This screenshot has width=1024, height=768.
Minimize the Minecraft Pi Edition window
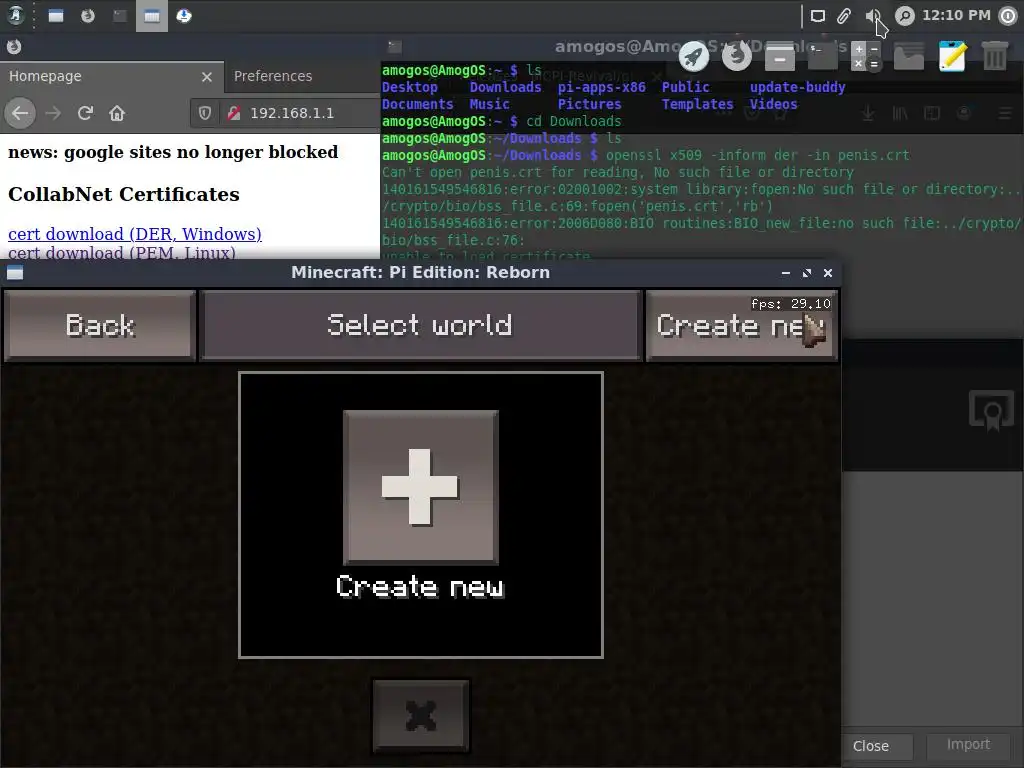pyautogui.click(x=786, y=273)
